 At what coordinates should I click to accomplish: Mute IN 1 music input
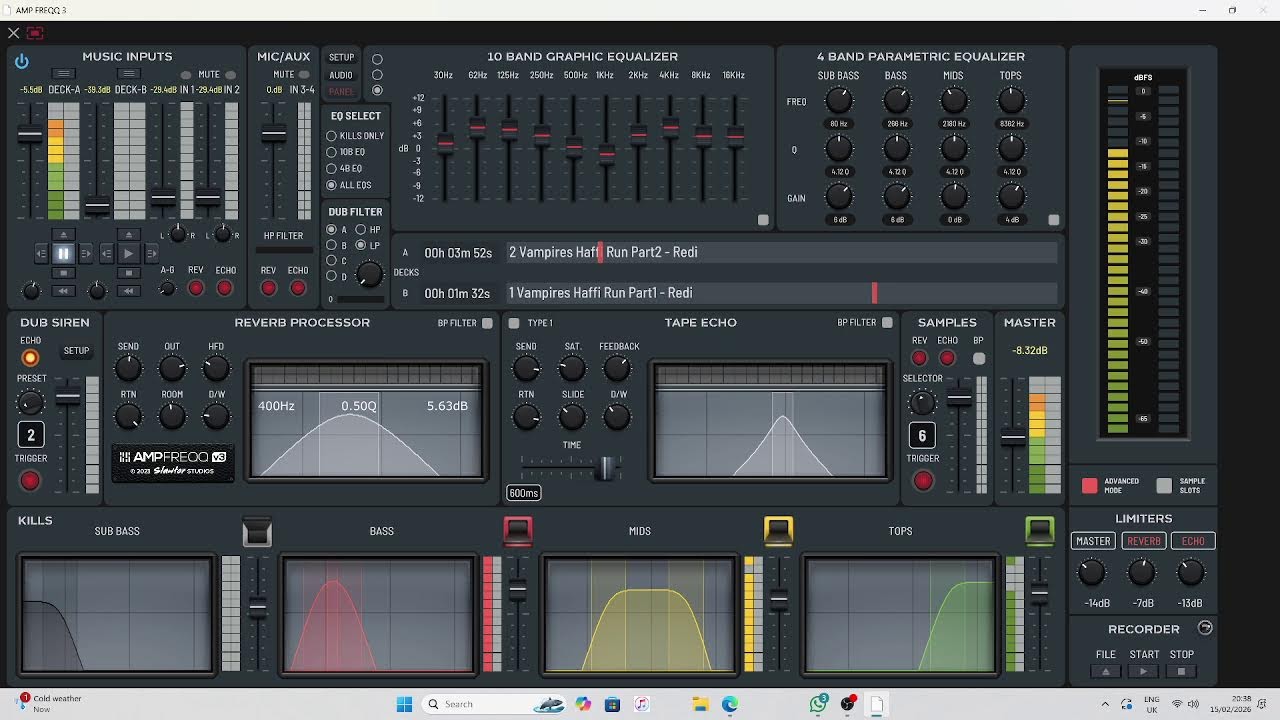[x=186, y=75]
